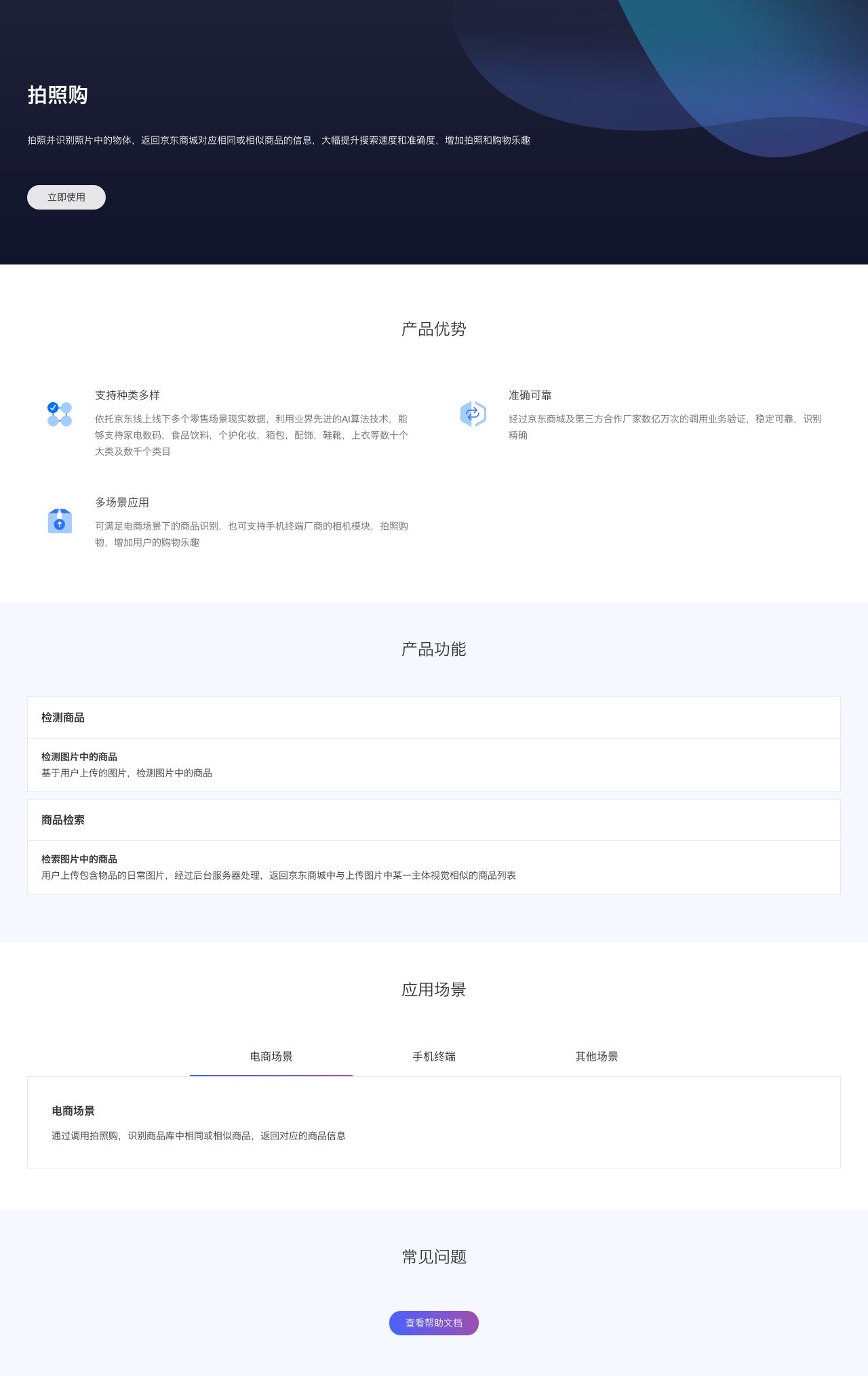This screenshot has height=1376, width=868.
Task: Click the 支持种类多样 nodes icon
Action: point(60,414)
